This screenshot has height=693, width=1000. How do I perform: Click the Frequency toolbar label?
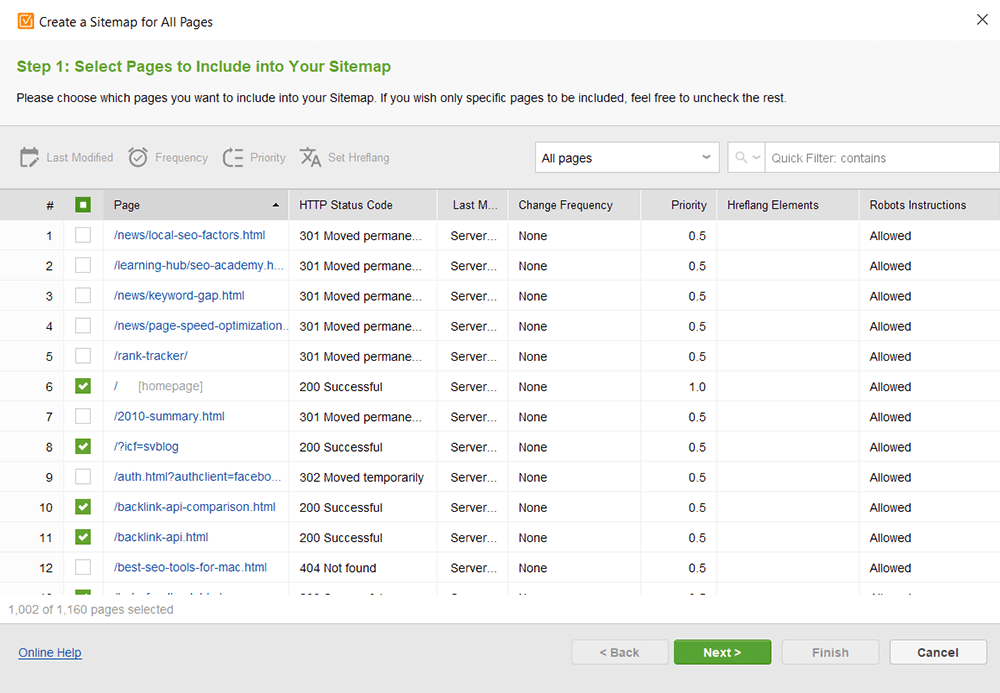[x=181, y=157]
